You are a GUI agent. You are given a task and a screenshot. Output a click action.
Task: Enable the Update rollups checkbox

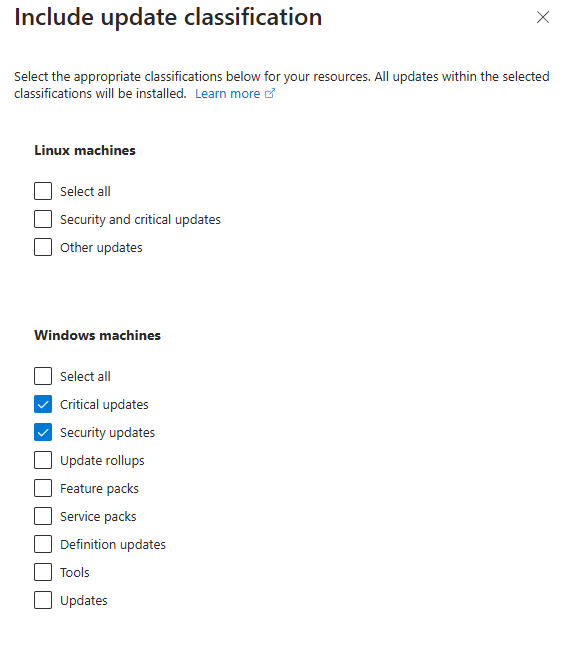point(43,460)
